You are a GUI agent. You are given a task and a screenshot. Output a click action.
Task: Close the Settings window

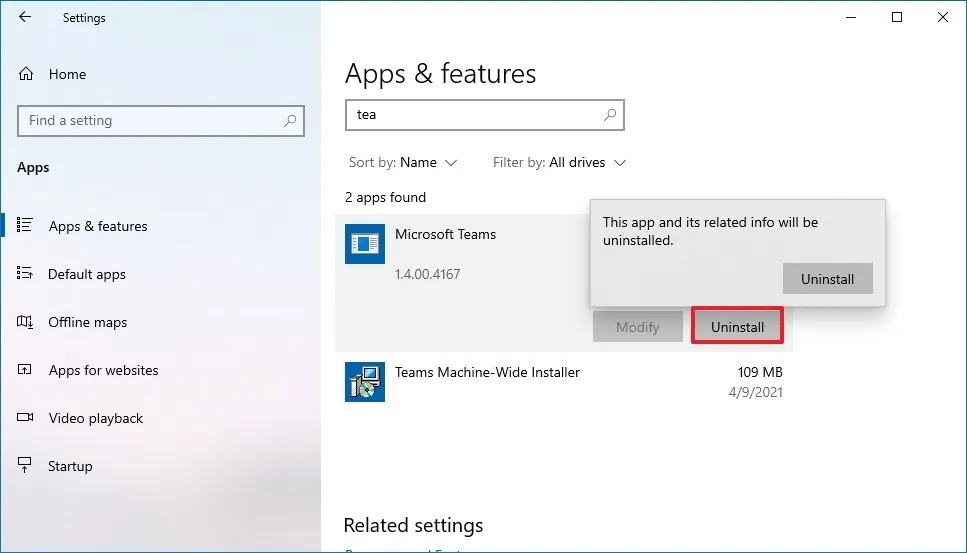(x=943, y=17)
